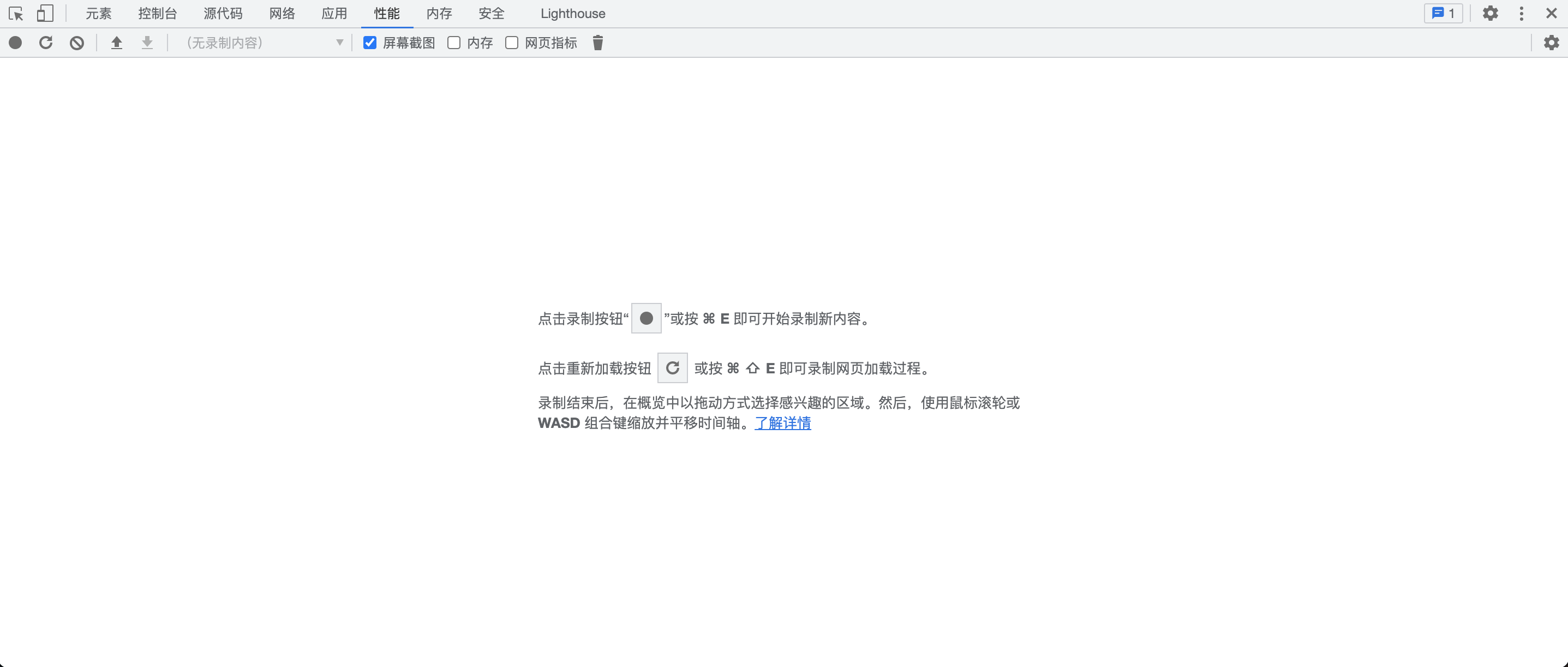
Task: Click the stop/clear recording button
Action: (x=78, y=42)
